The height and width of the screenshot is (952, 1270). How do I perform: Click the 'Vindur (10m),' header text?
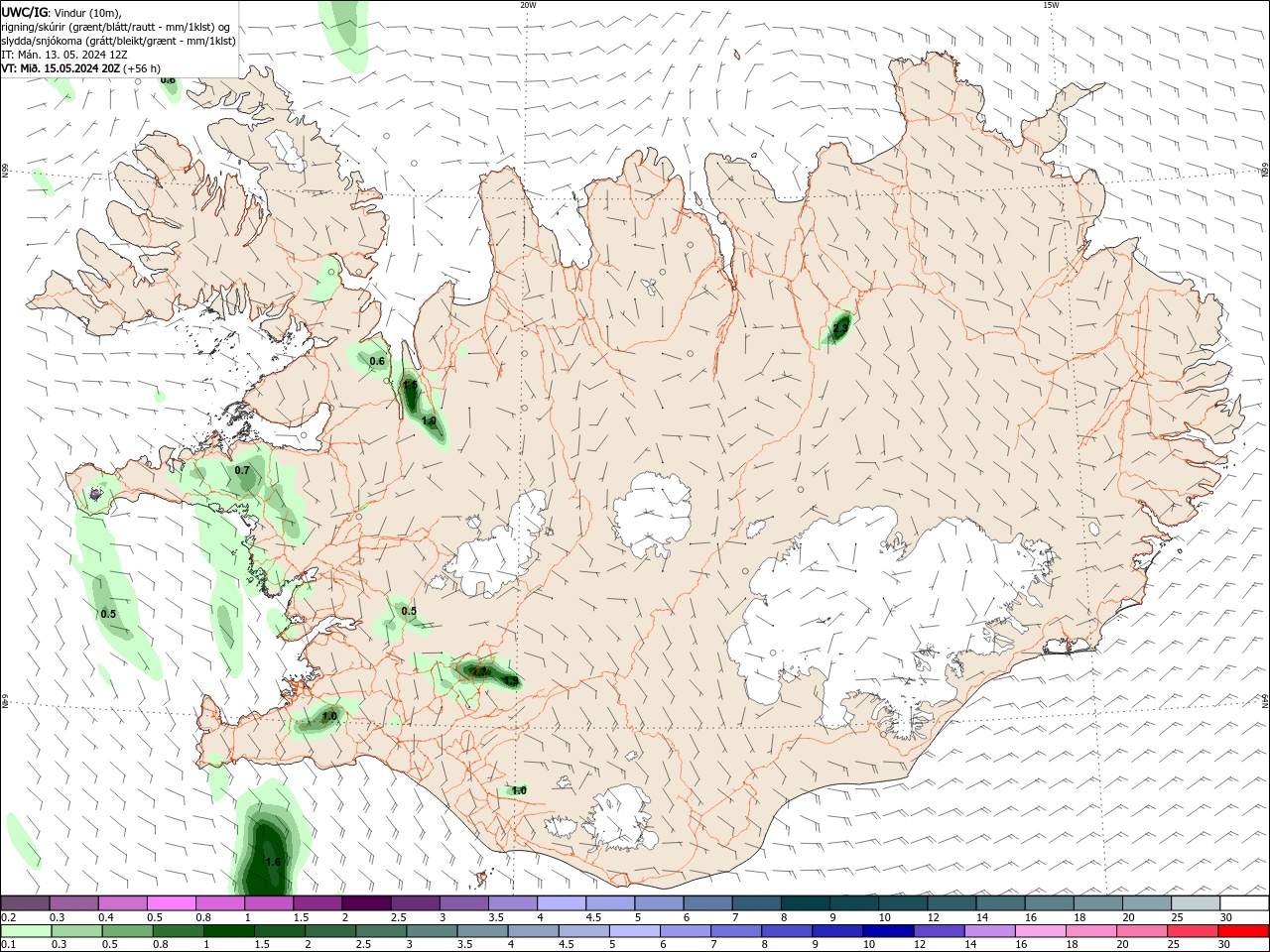click(x=87, y=12)
